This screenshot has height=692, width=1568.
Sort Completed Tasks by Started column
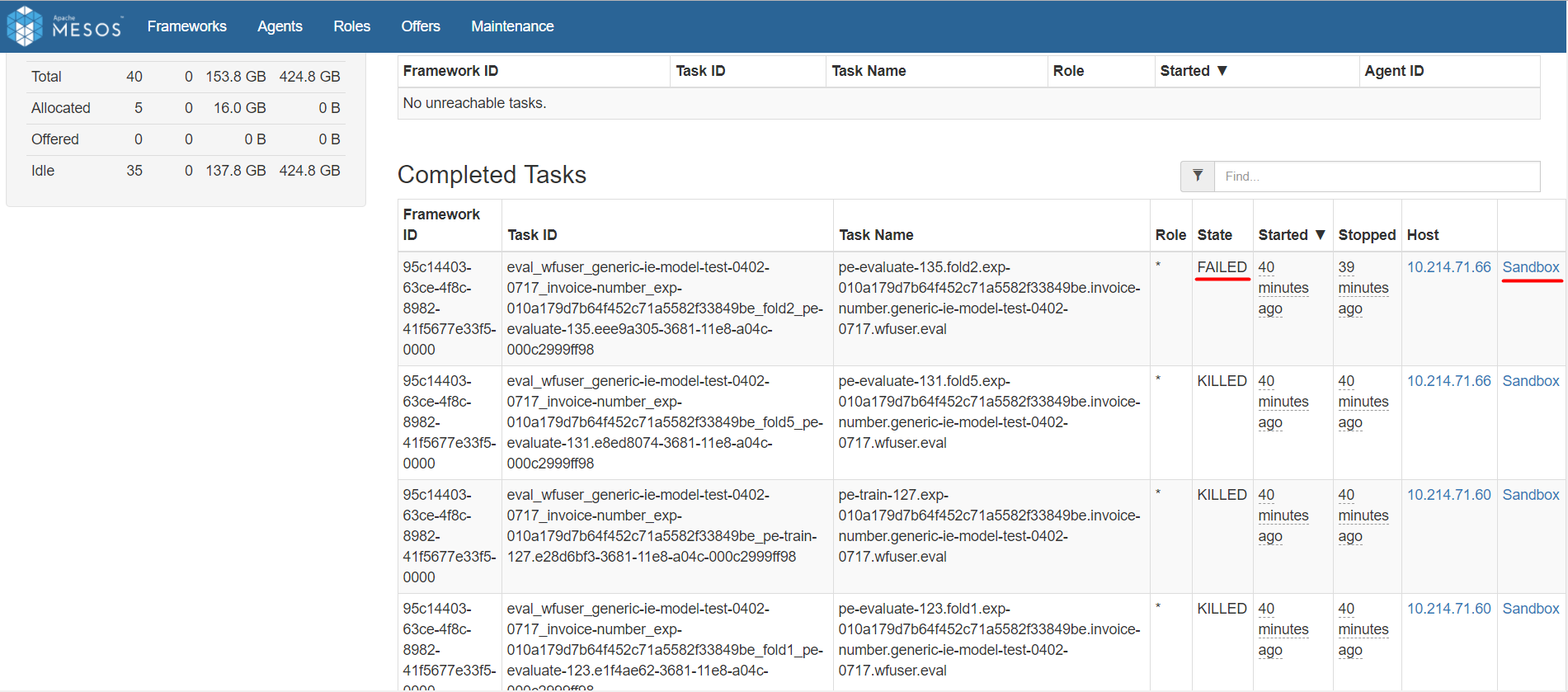click(x=1292, y=235)
